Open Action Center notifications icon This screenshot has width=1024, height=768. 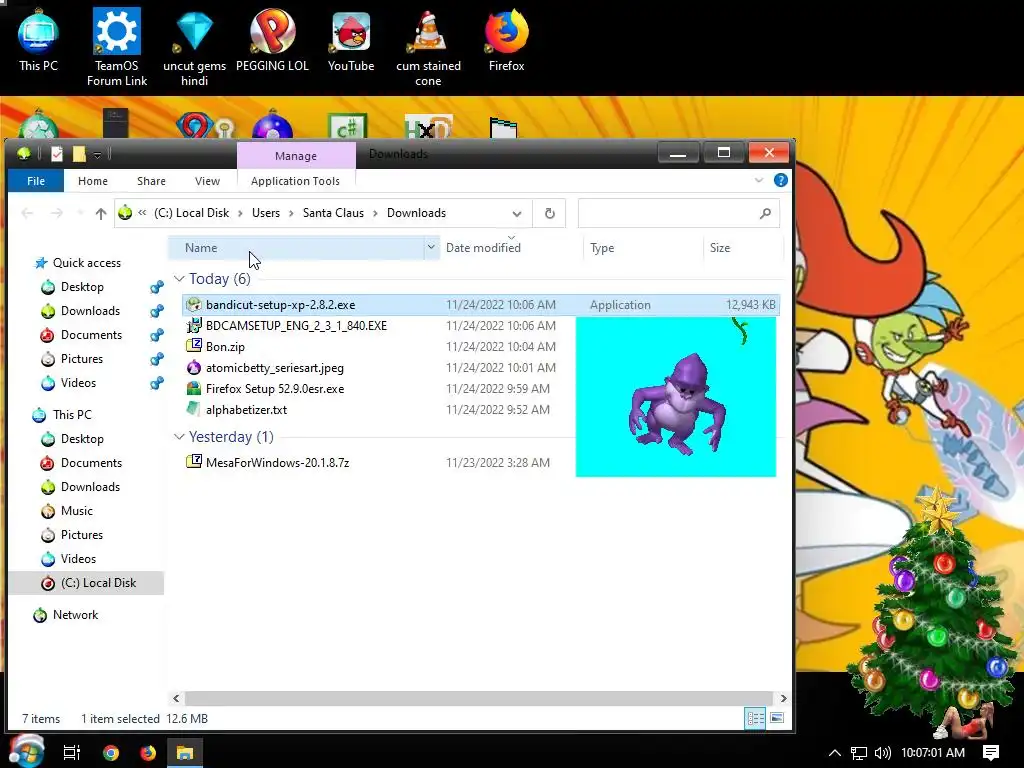991,753
